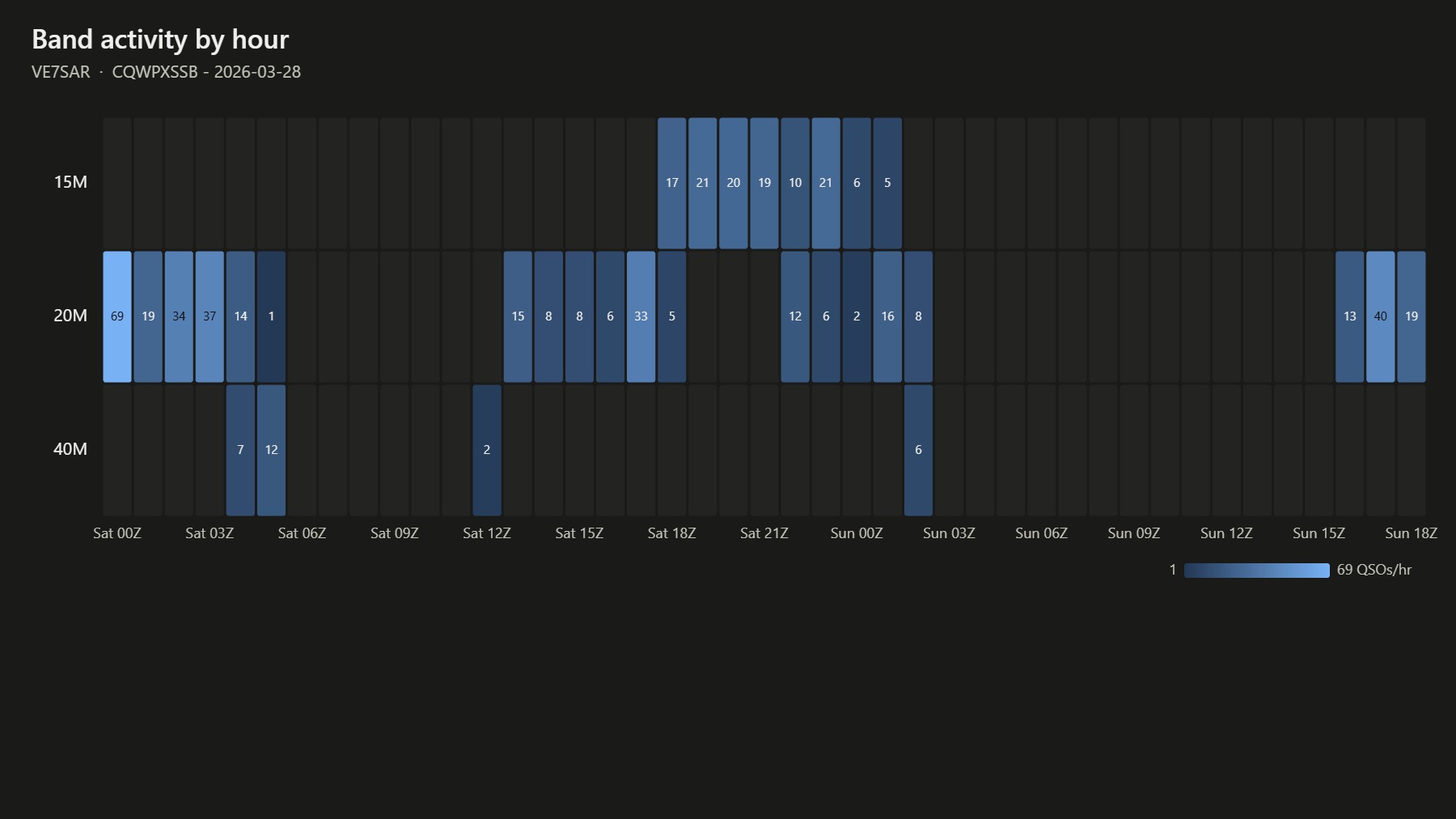Click the Sat 21Z axis label
The image size is (1456, 819).
coord(764,533)
